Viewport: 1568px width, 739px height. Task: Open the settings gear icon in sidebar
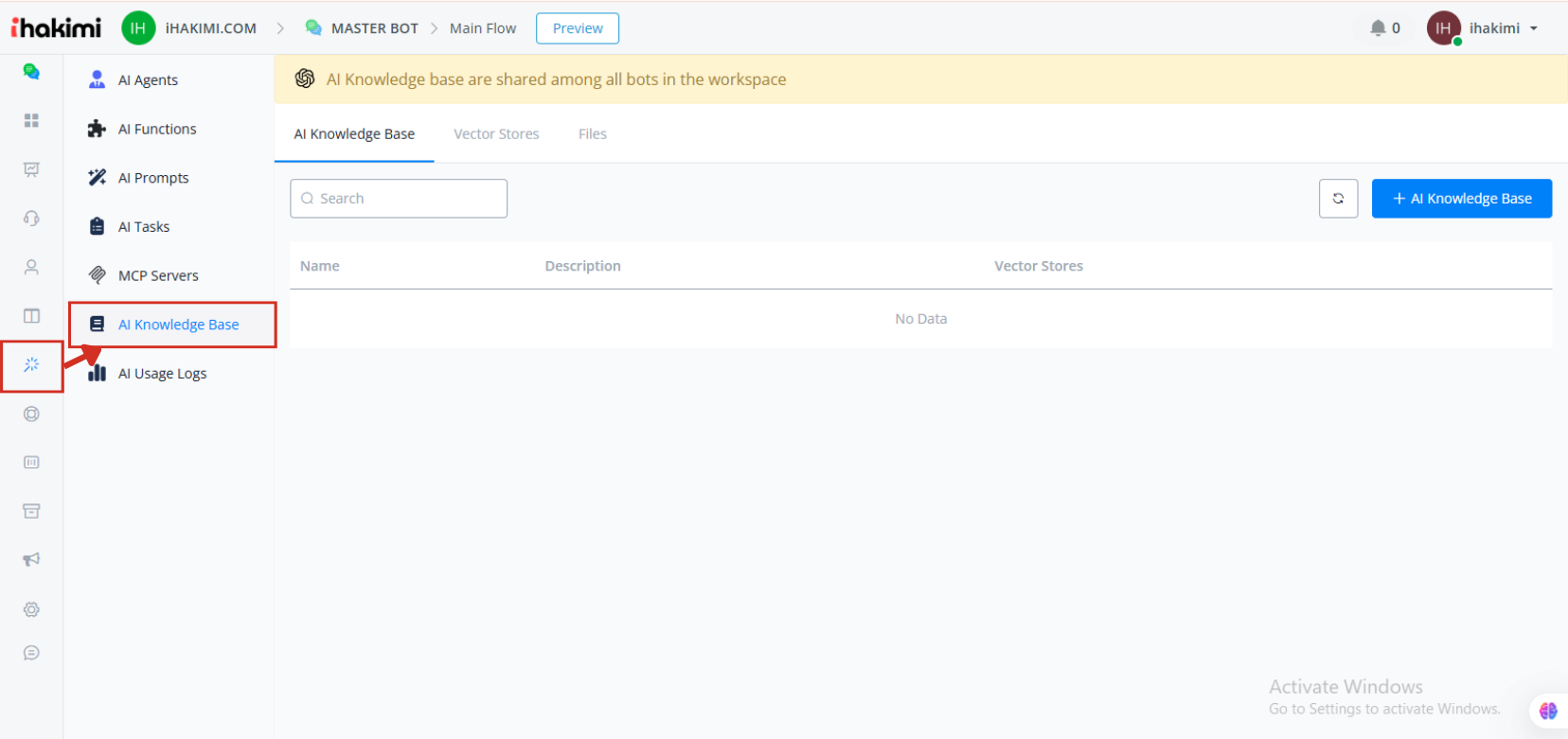(31, 609)
